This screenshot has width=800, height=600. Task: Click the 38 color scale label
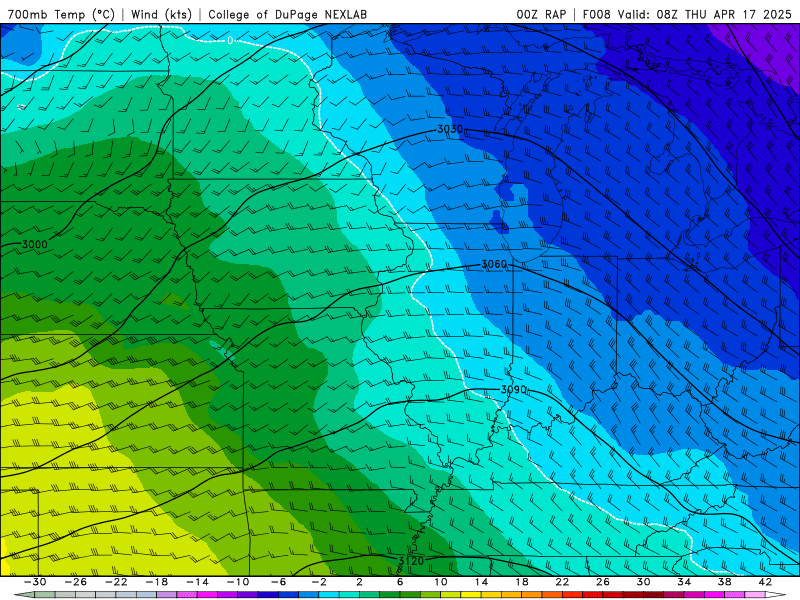click(724, 582)
